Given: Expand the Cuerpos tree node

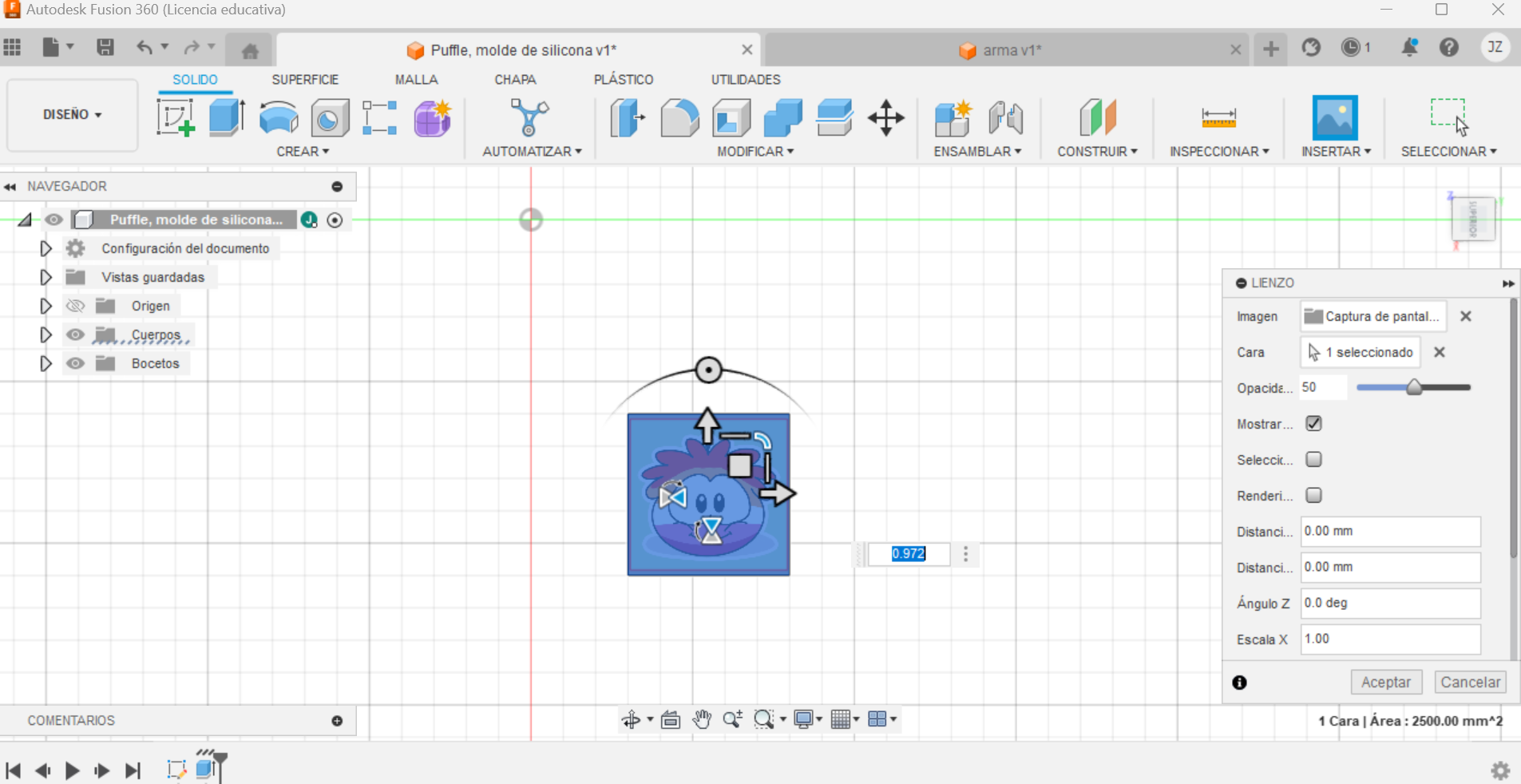Looking at the screenshot, I should (46, 335).
